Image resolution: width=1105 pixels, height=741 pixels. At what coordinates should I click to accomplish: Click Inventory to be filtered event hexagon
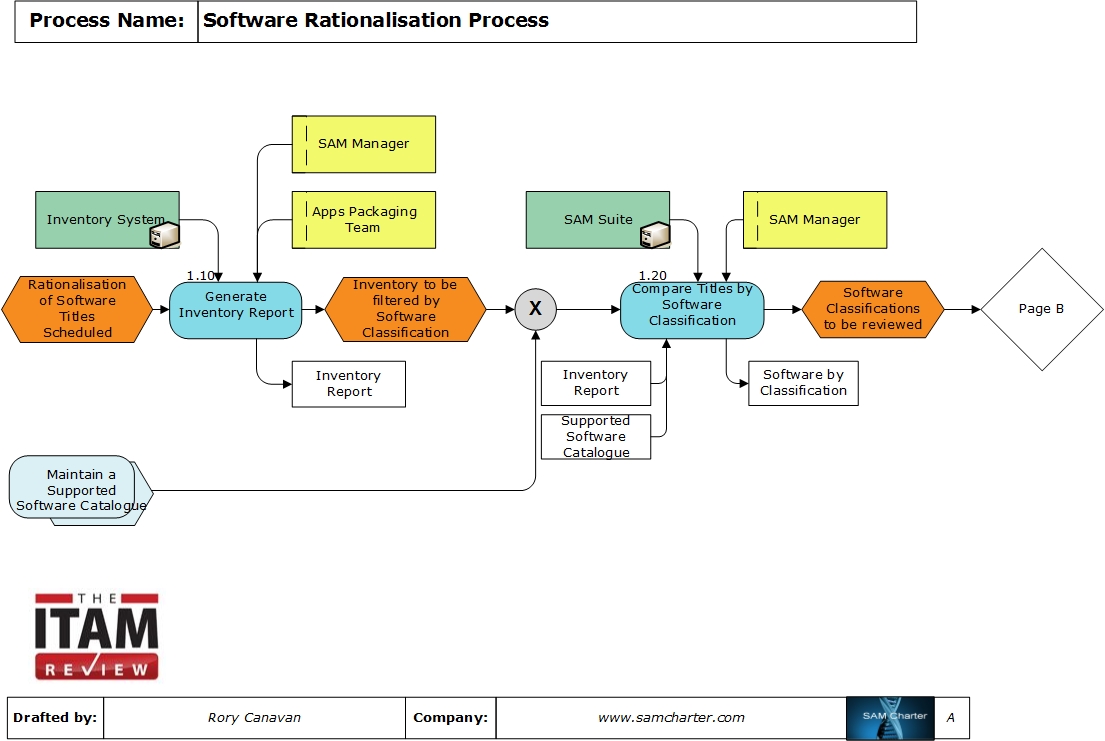click(405, 309)
